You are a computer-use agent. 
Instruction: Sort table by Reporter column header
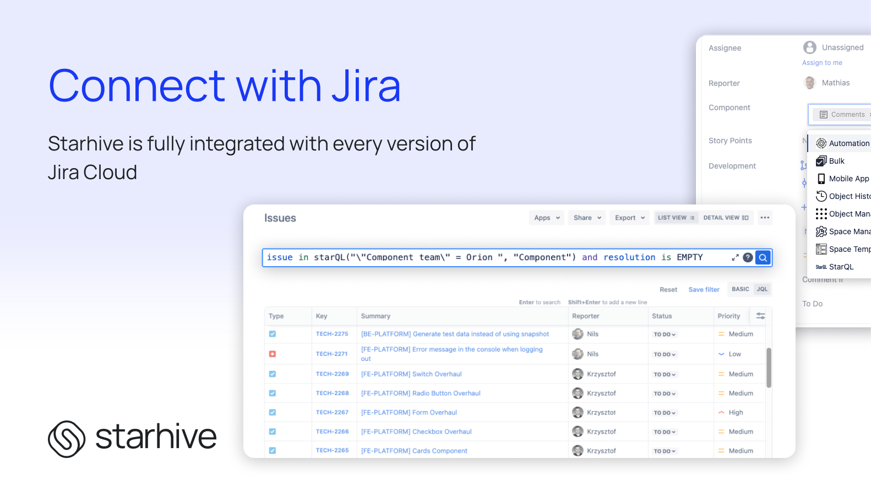click(x=585, y=316)
